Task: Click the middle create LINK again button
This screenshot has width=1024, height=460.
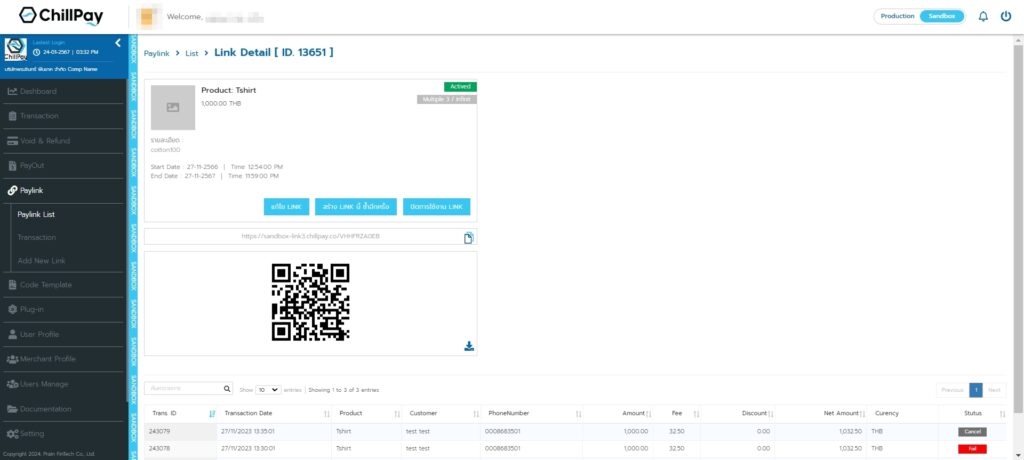Action: point(356,206)
